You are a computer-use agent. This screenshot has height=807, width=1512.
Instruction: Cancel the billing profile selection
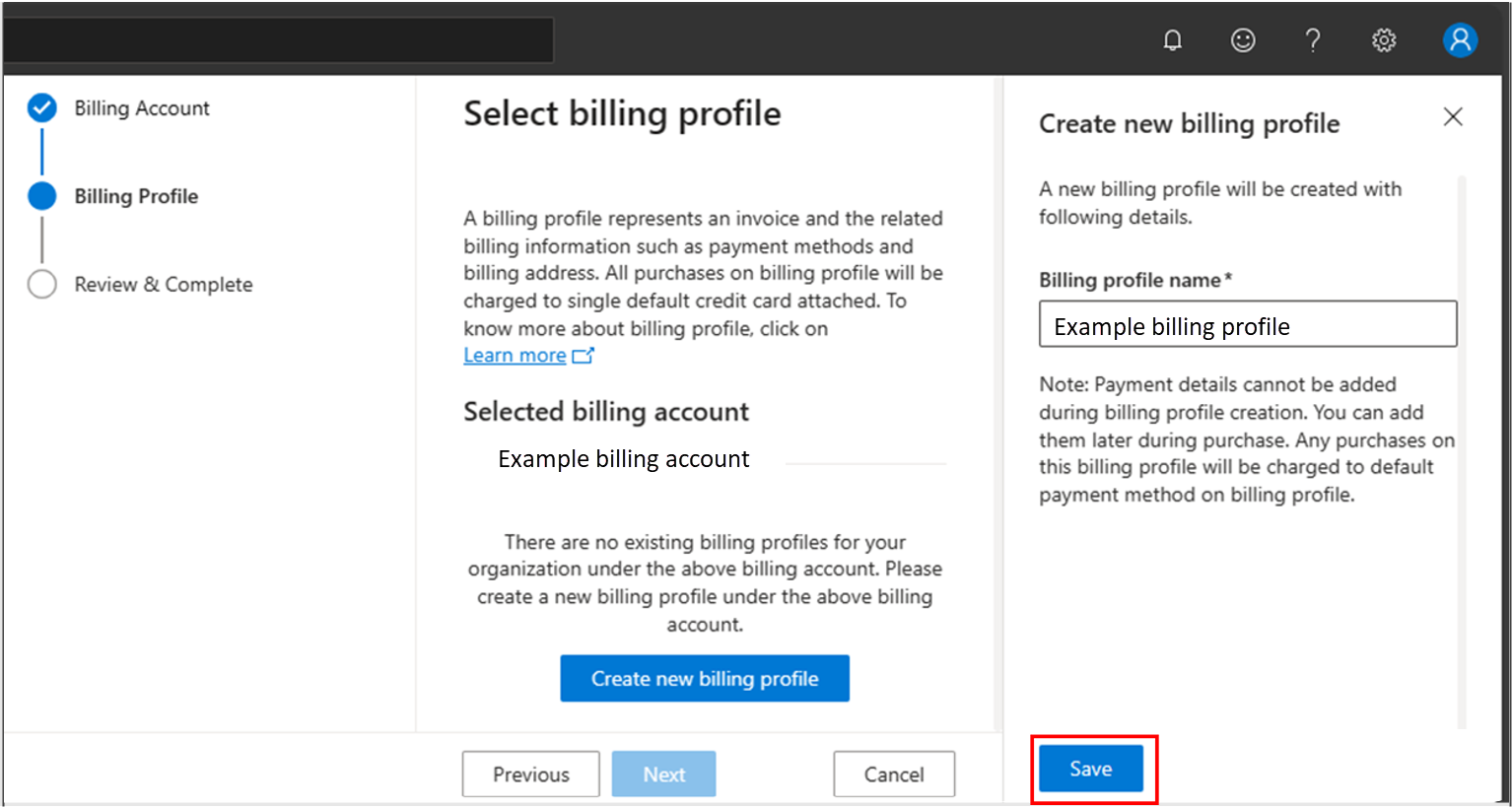point(894,774)
